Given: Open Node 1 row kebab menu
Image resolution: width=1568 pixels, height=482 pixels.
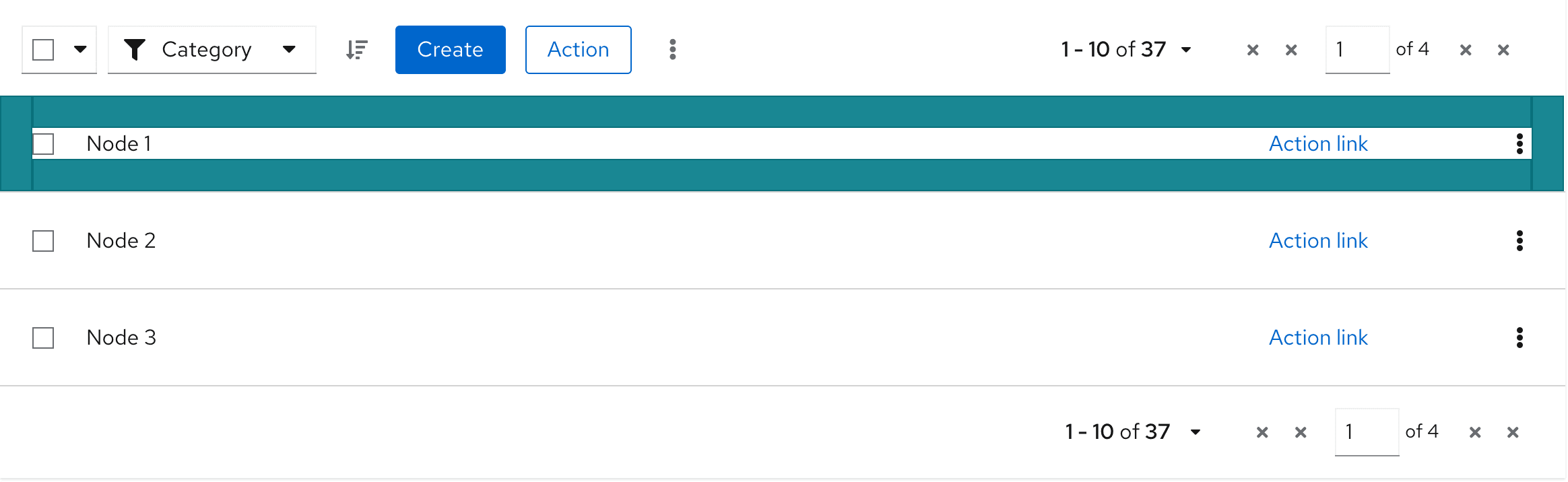Looking at the screenshot, I should pos(1520,143).
